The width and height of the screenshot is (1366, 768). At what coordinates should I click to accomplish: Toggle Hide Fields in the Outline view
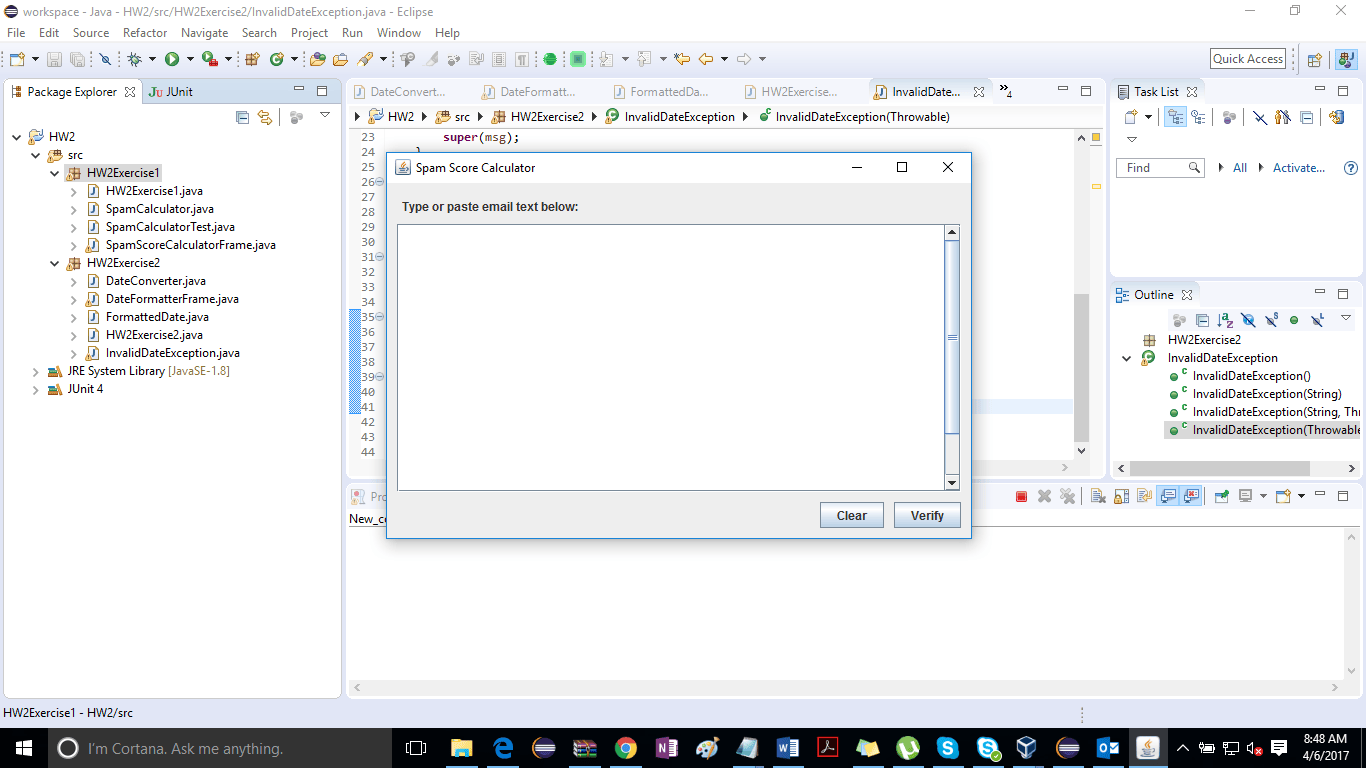tap(1248, 320)
